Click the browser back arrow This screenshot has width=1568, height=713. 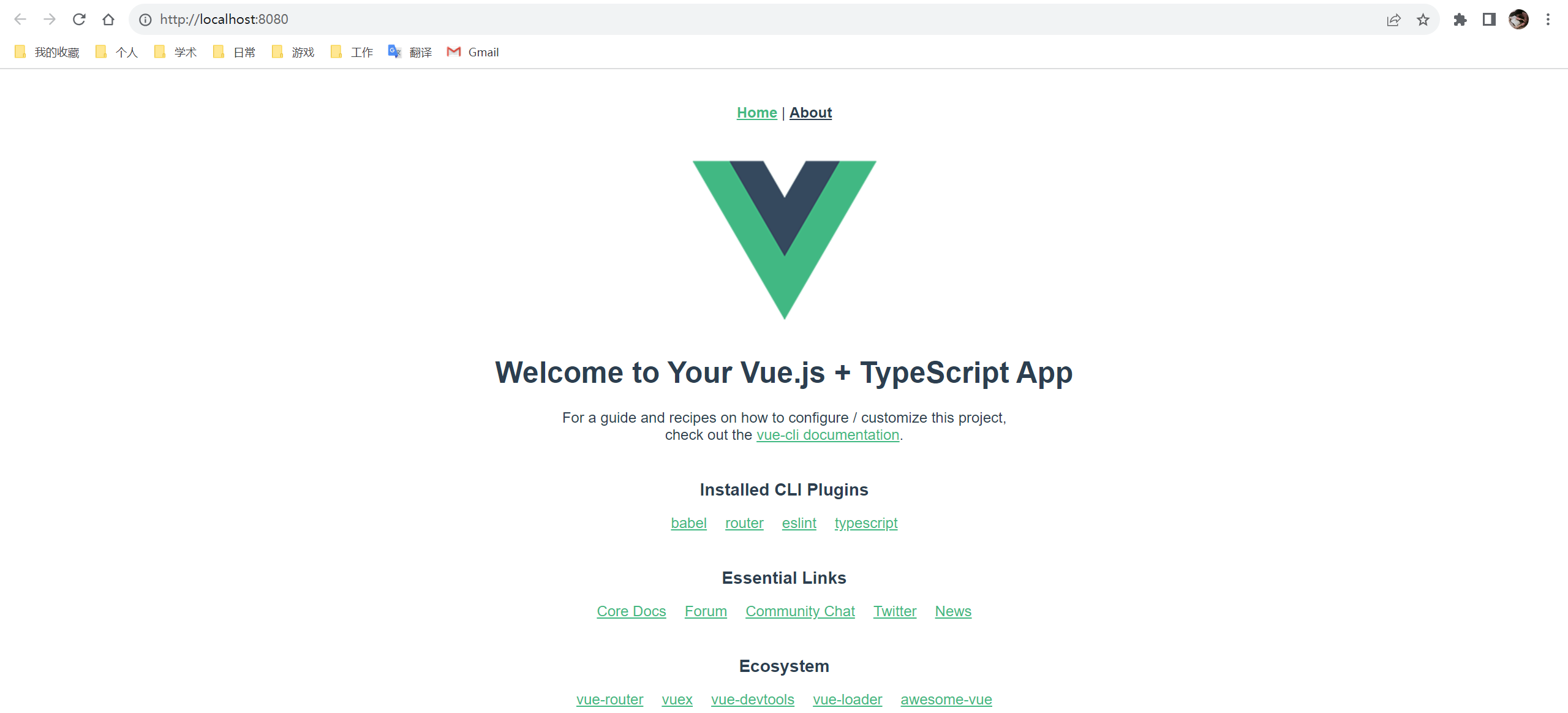(20, 20)
